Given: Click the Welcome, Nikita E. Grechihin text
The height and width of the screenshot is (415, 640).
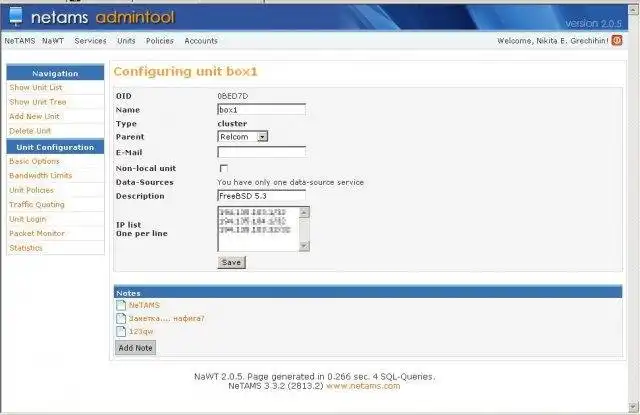Looking at the screenshot, I should coord(553,41).
